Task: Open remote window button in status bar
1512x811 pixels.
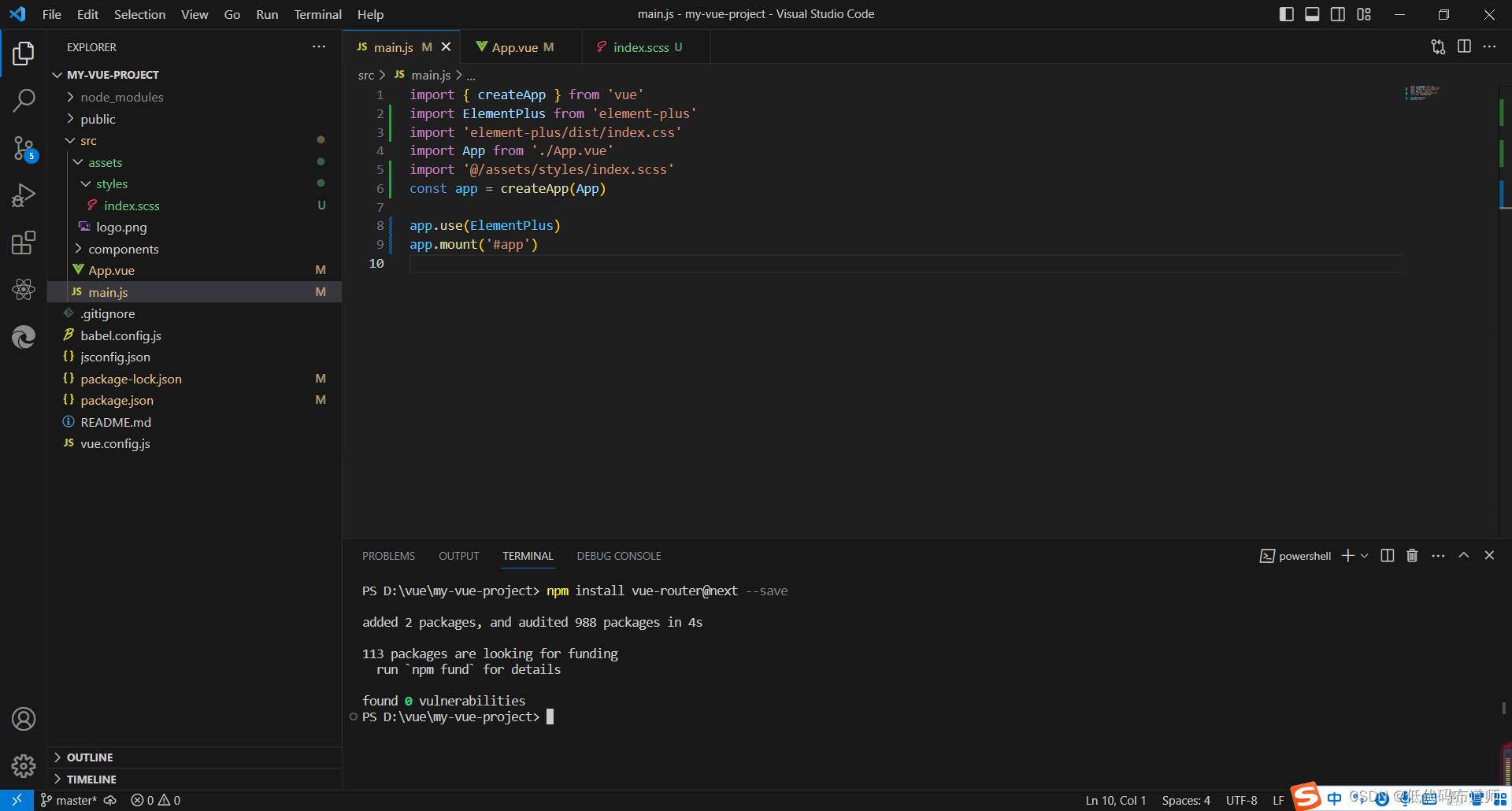Action: point(17,800)
